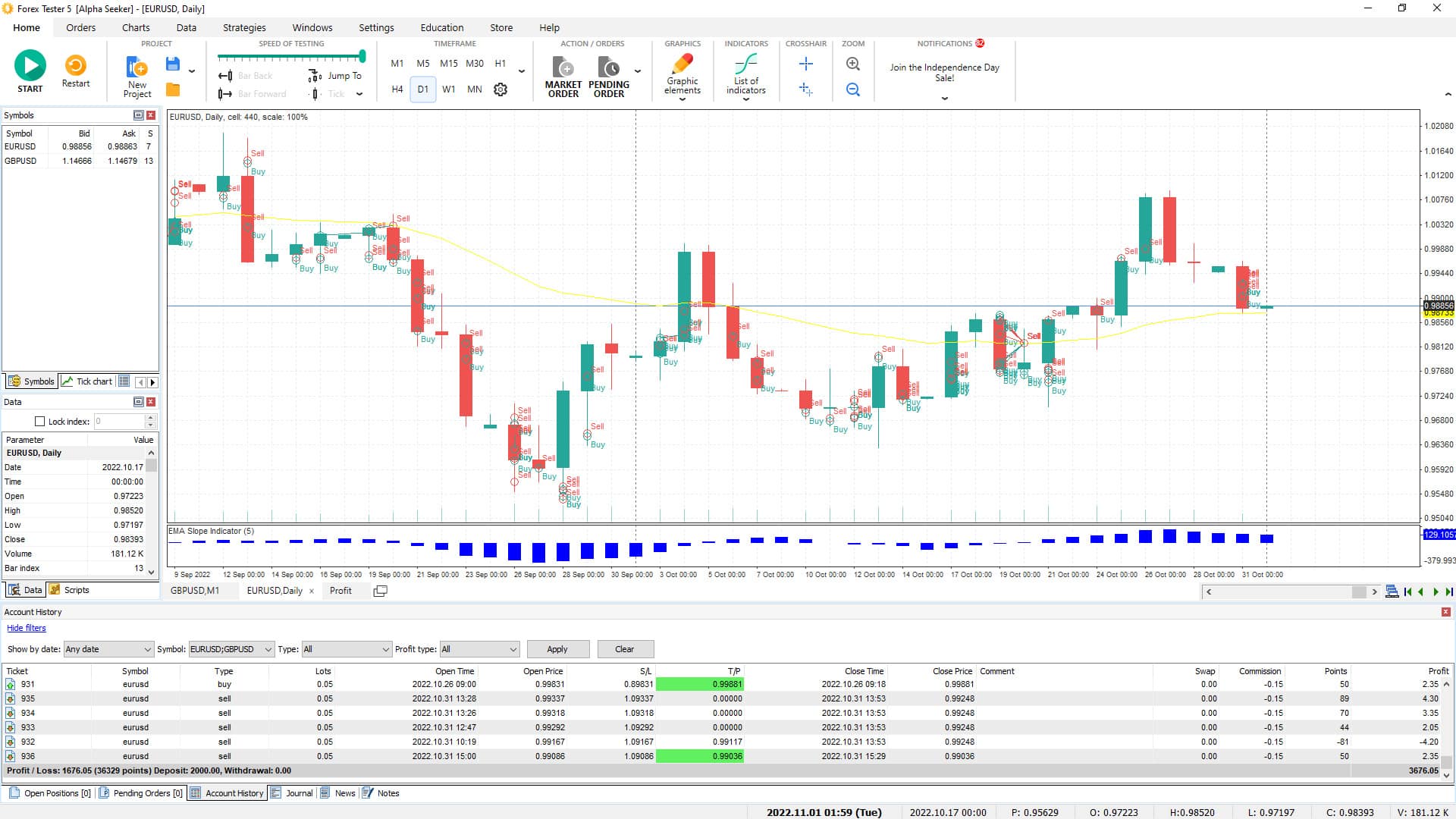Screen dimensions: 1456x819
Task: Enable the Lock index checkbox
Action: [39, 421]
